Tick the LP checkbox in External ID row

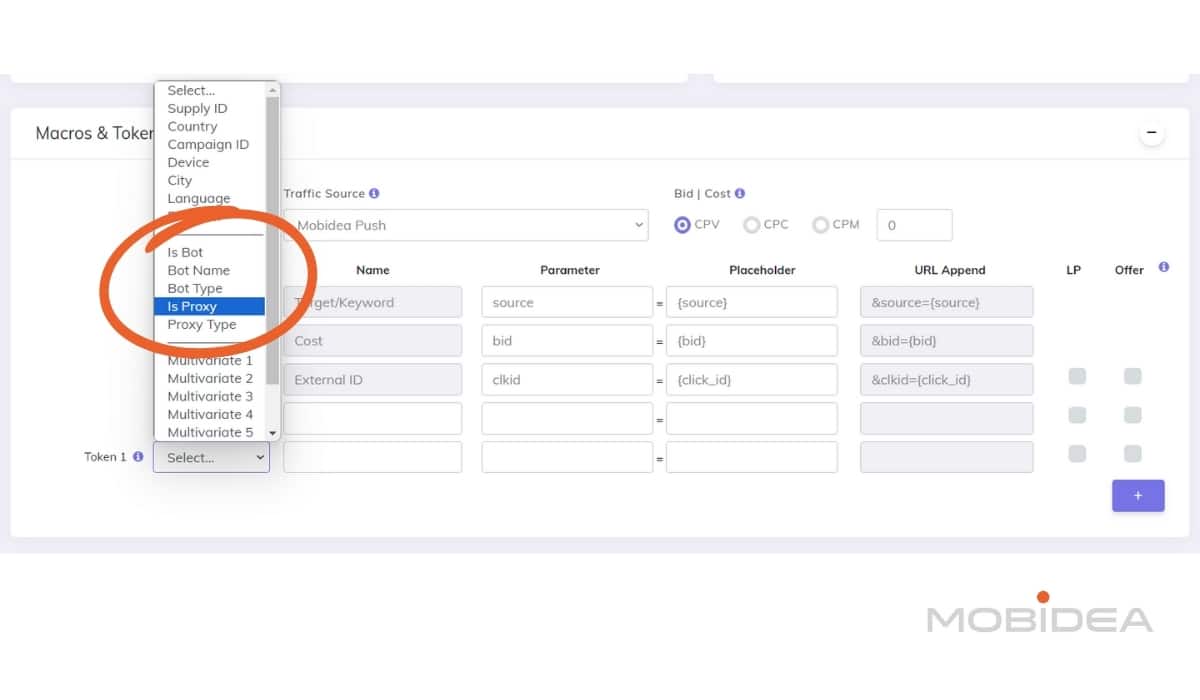click(1077, 377)
